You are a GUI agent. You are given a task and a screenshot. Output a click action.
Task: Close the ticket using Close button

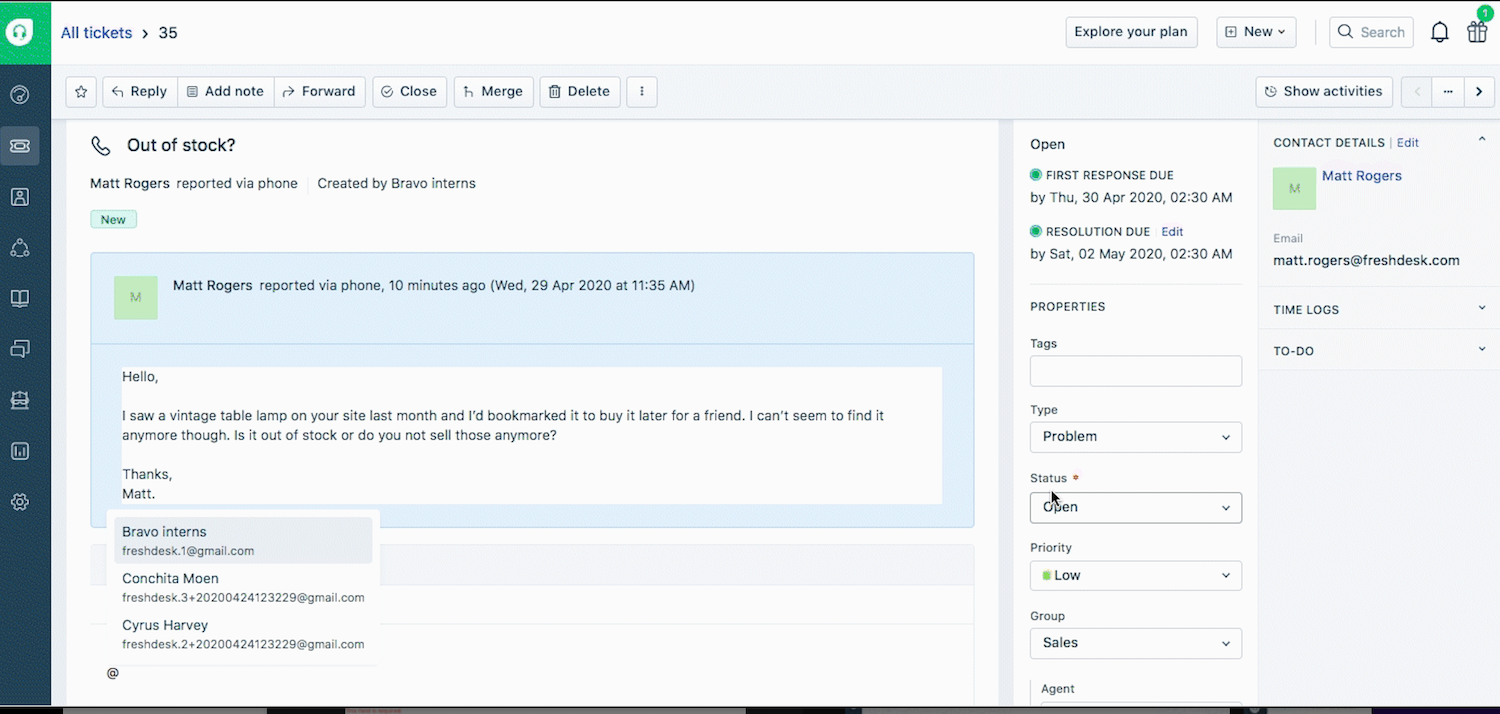click(410, 91)
